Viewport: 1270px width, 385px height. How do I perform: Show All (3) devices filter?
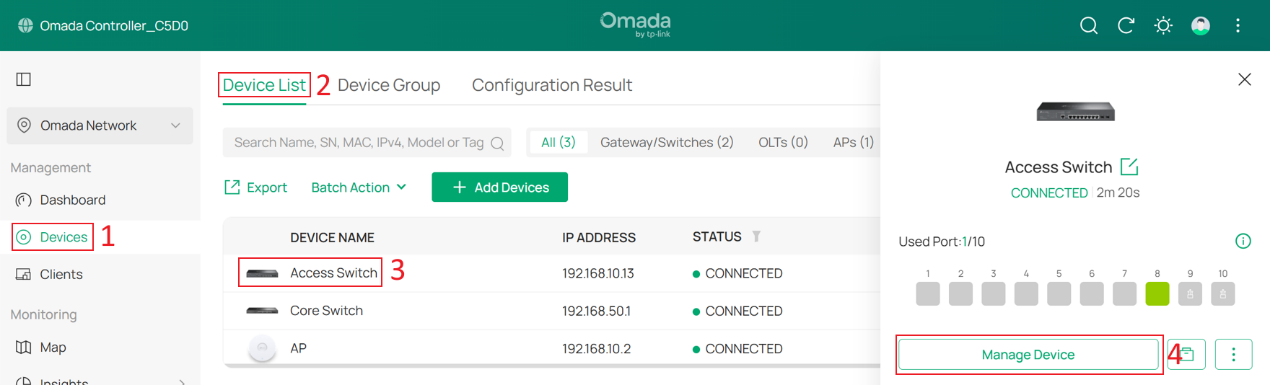tap(559, 142)
